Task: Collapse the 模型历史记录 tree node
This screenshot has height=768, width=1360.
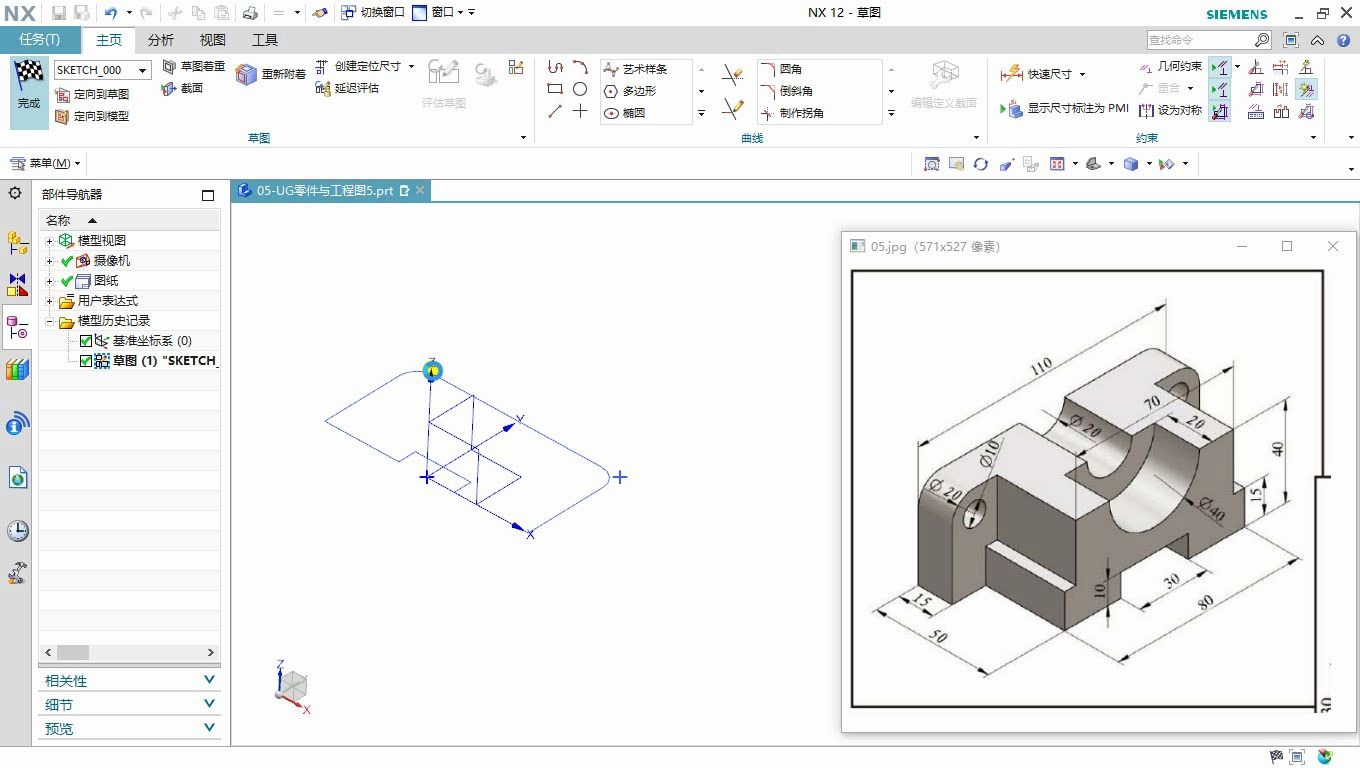Action: (x=49, y=322)
